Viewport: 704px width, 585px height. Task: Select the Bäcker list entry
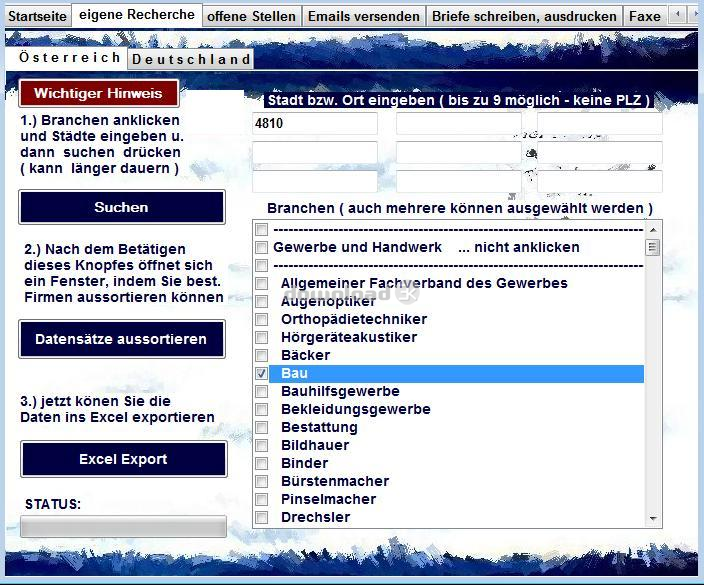305,355
